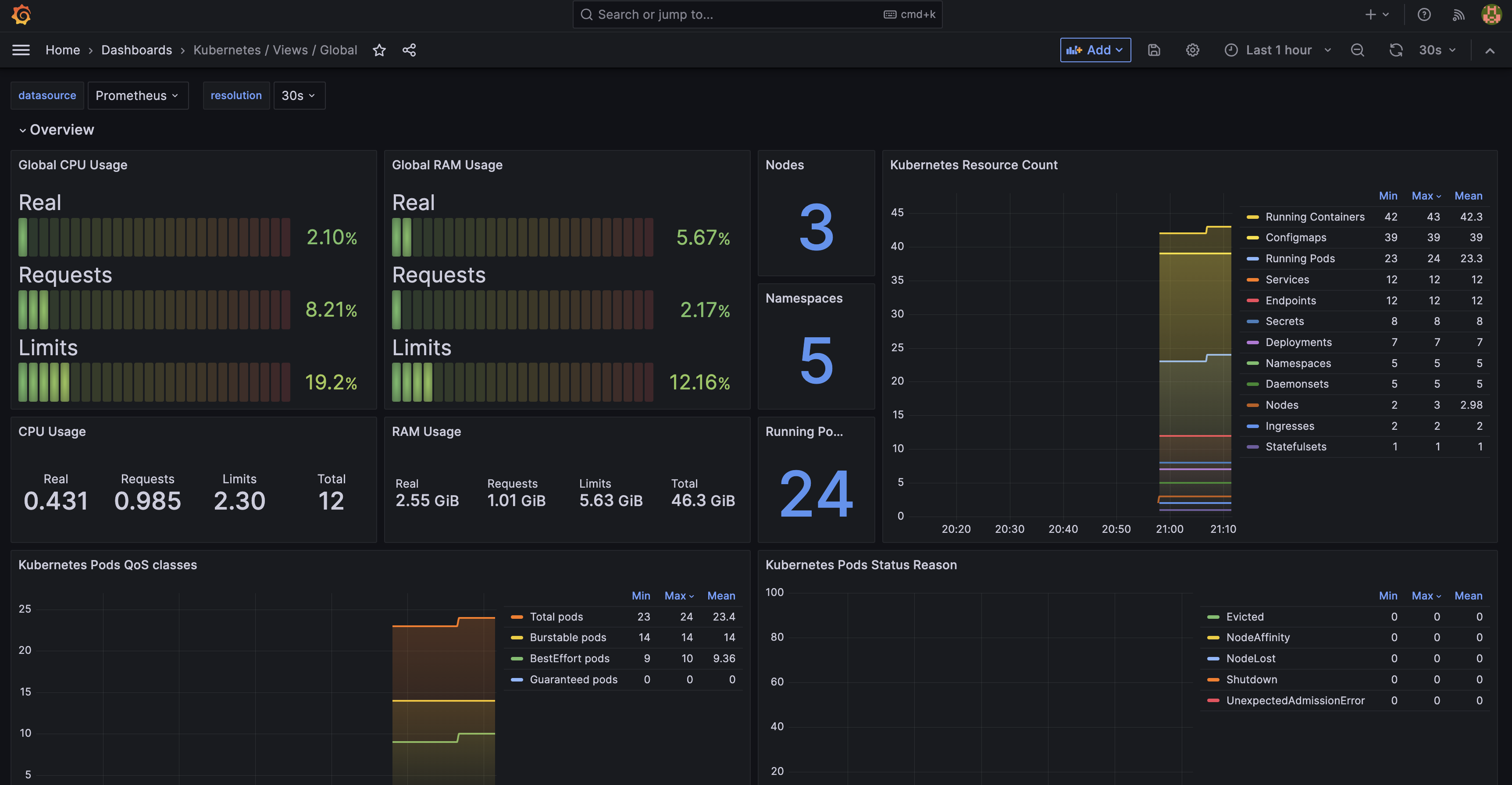Open the news feed icon
The height and width of the screenshot is (785, 1512).
click(1458, 14)
